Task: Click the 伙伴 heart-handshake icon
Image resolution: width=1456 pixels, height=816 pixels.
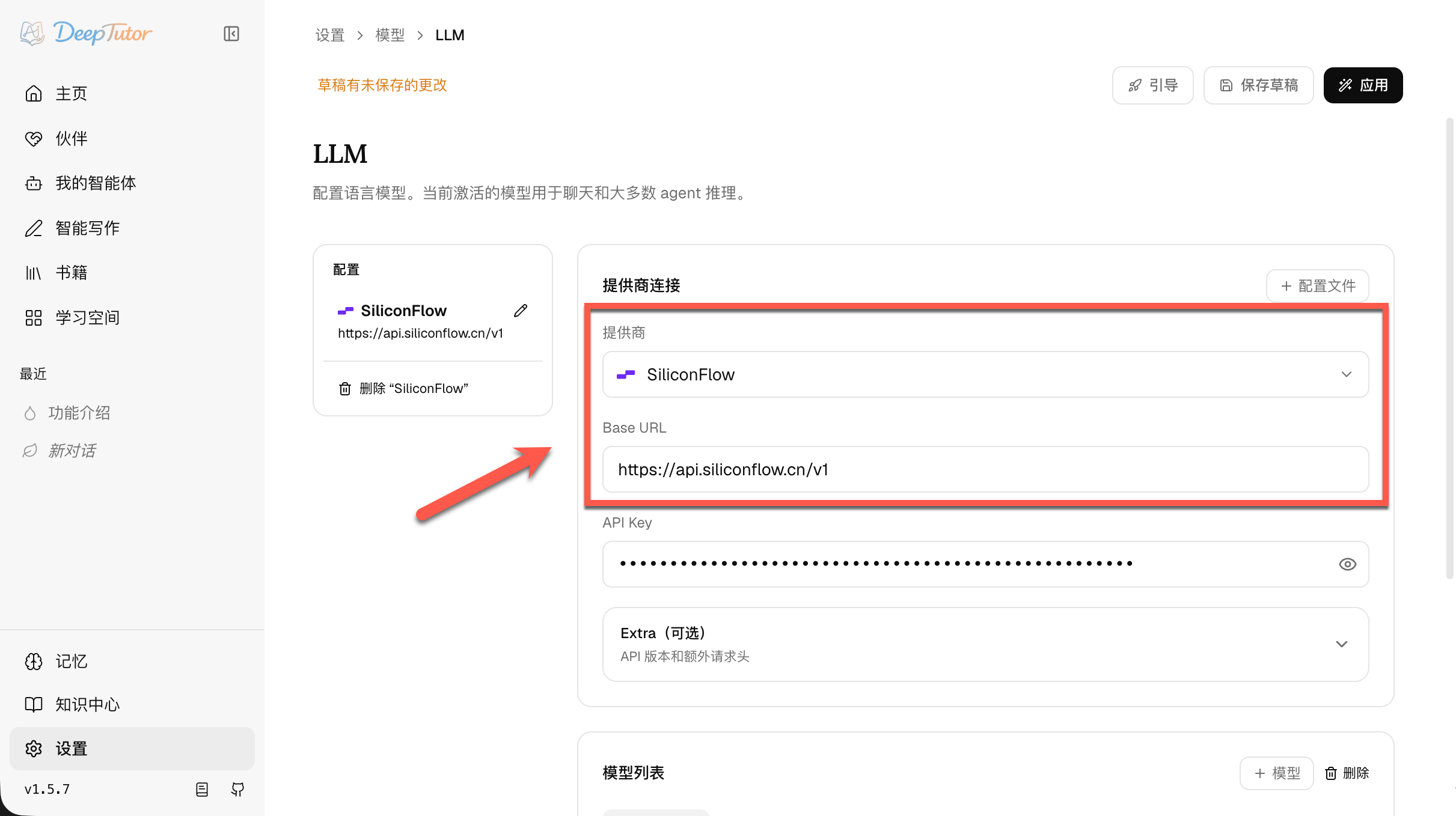Action: tap(34, 139)
